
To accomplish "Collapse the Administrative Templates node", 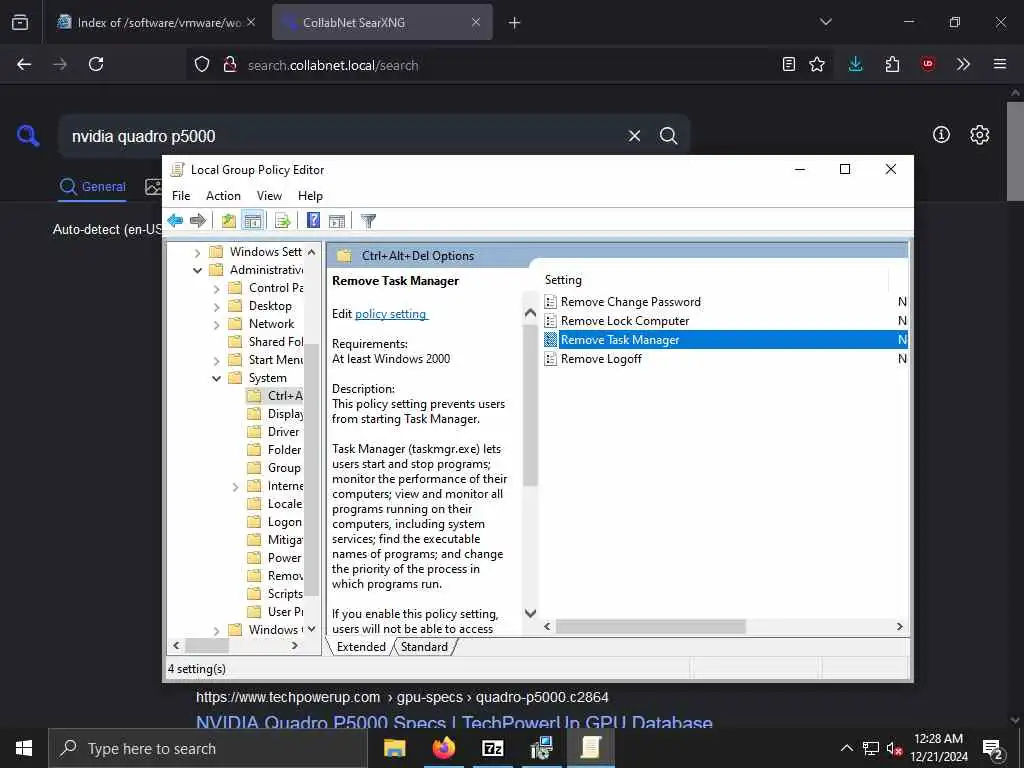I will [197, 270].
